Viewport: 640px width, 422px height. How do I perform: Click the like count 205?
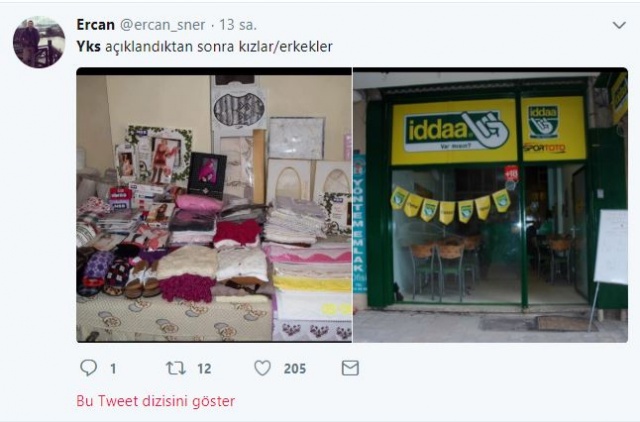point(295,369)
